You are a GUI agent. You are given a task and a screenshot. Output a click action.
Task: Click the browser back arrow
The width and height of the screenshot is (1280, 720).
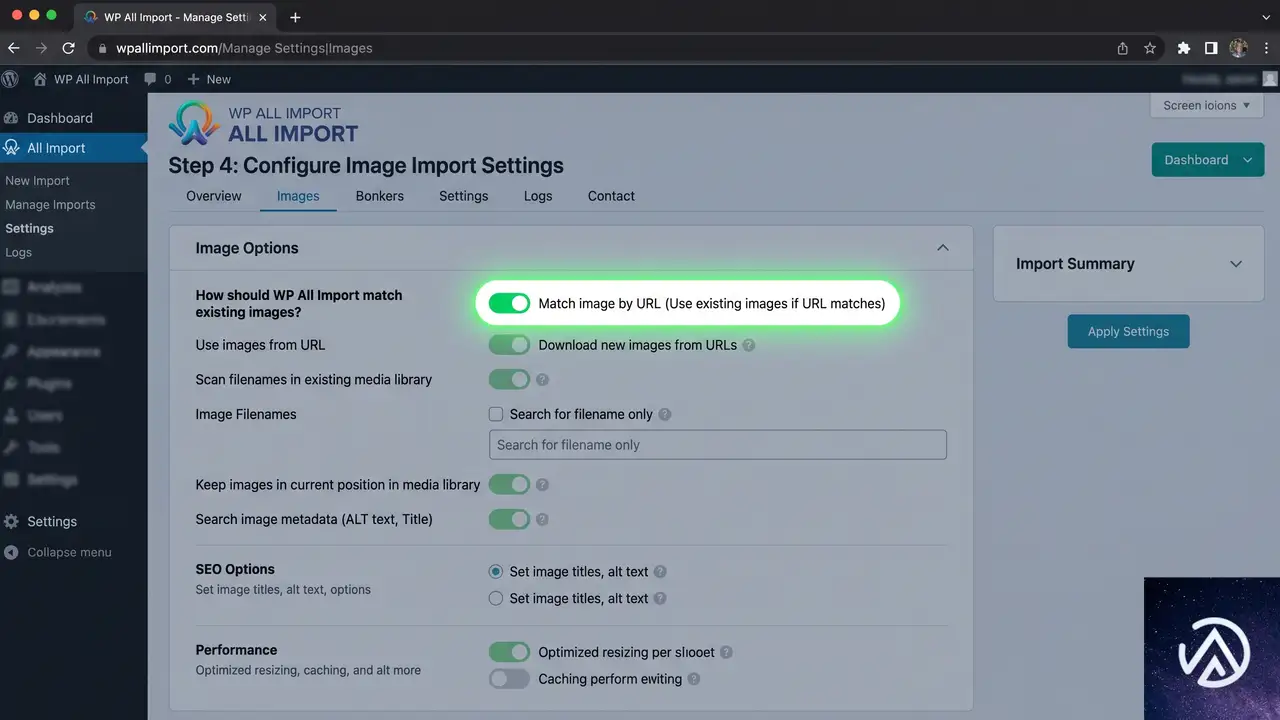14,48
